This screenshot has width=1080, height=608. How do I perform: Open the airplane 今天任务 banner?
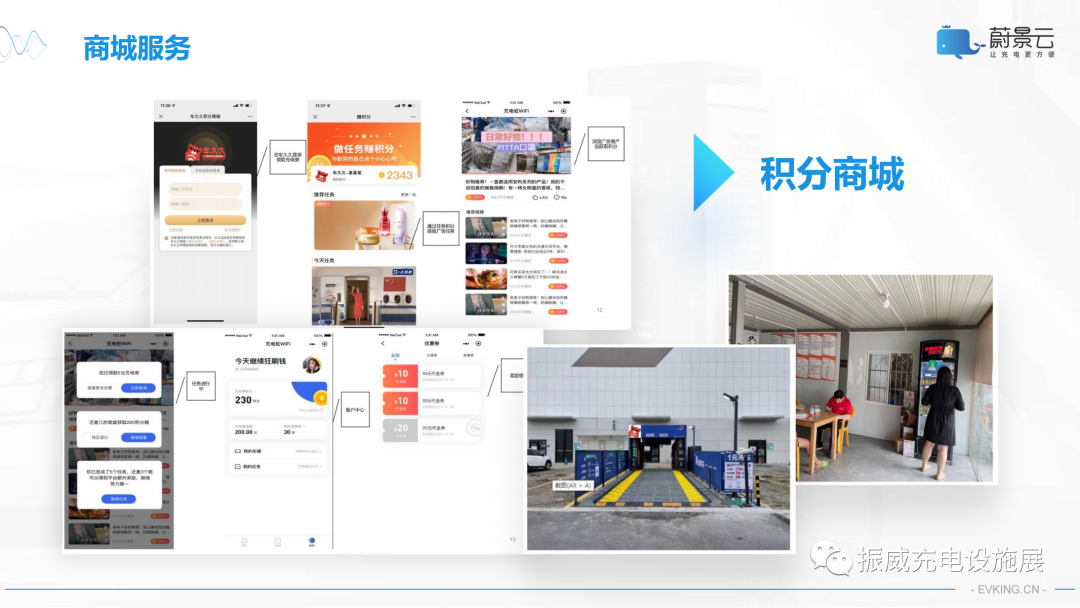[x=364, y=295]
